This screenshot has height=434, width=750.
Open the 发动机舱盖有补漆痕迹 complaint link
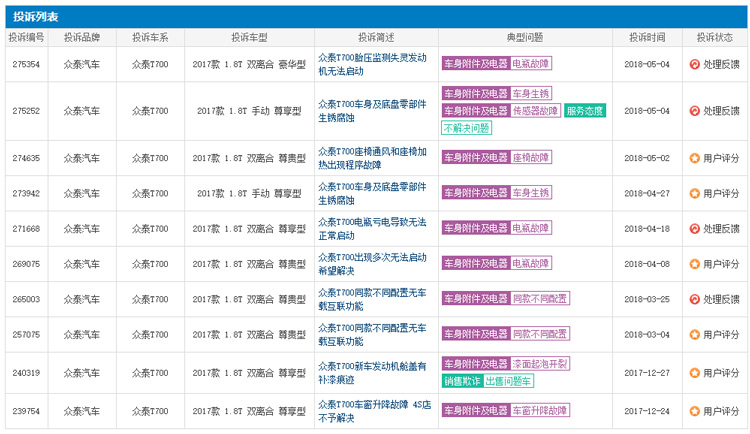(x=371, y=373)
